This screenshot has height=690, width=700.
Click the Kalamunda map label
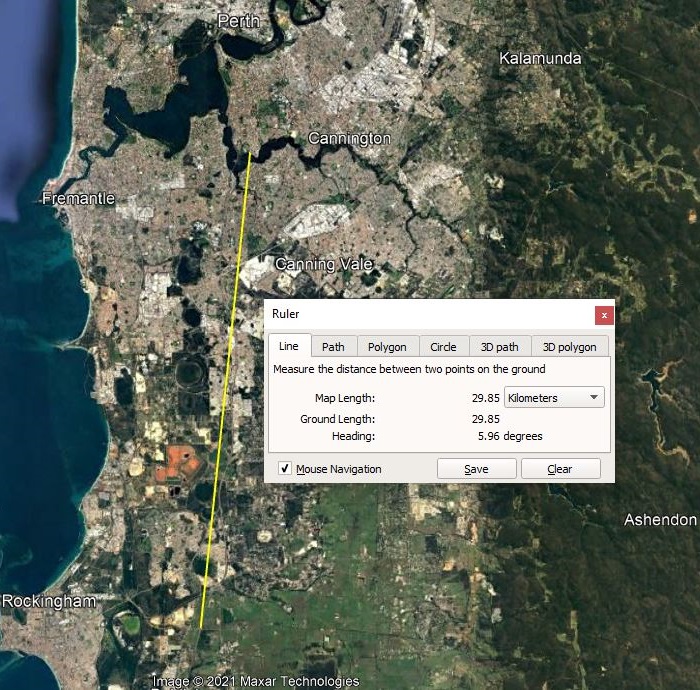[540, 58]
